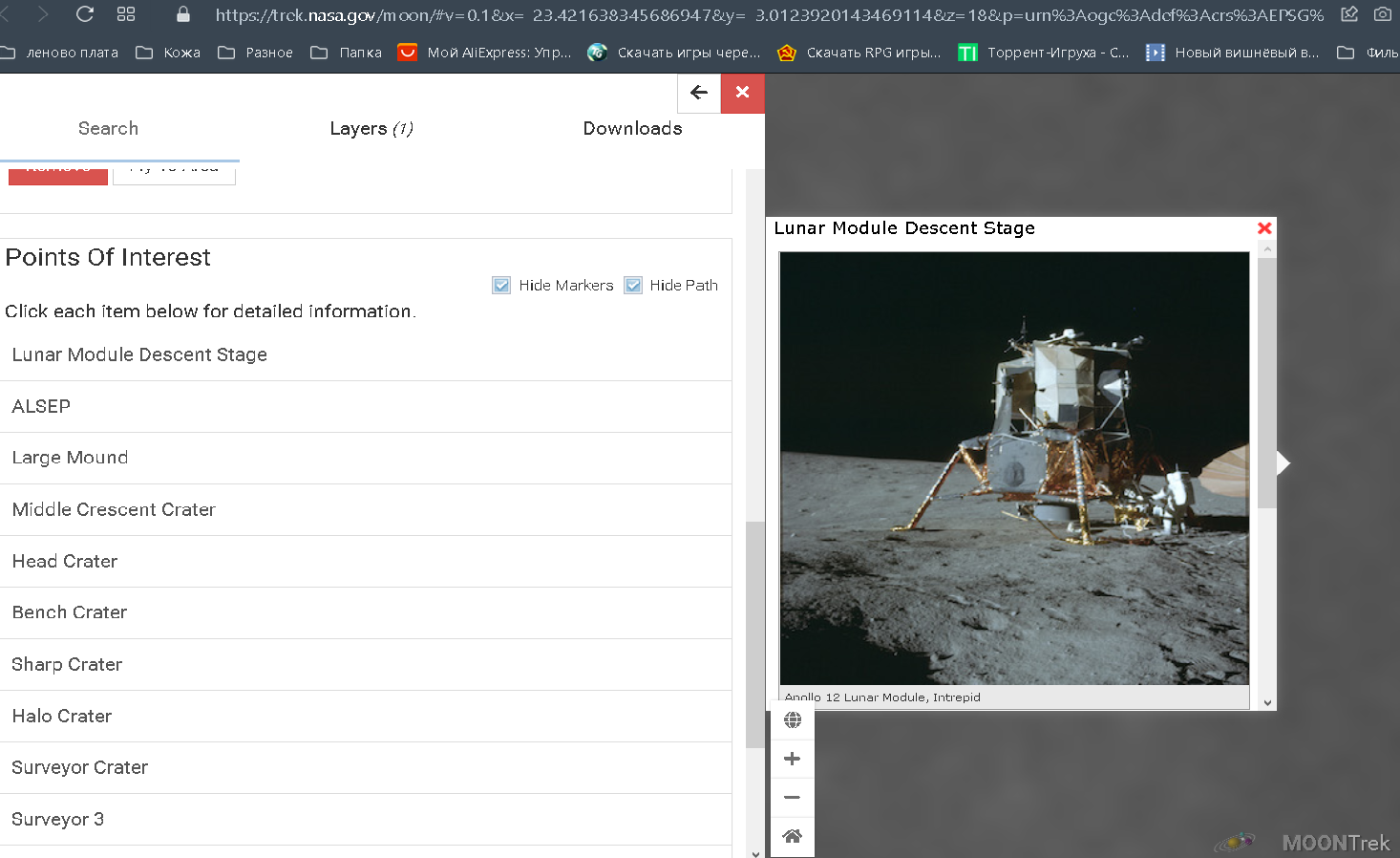Select Lunar Module Descent Stage in list
This screenshot has width=1400, height=858.
366,354
